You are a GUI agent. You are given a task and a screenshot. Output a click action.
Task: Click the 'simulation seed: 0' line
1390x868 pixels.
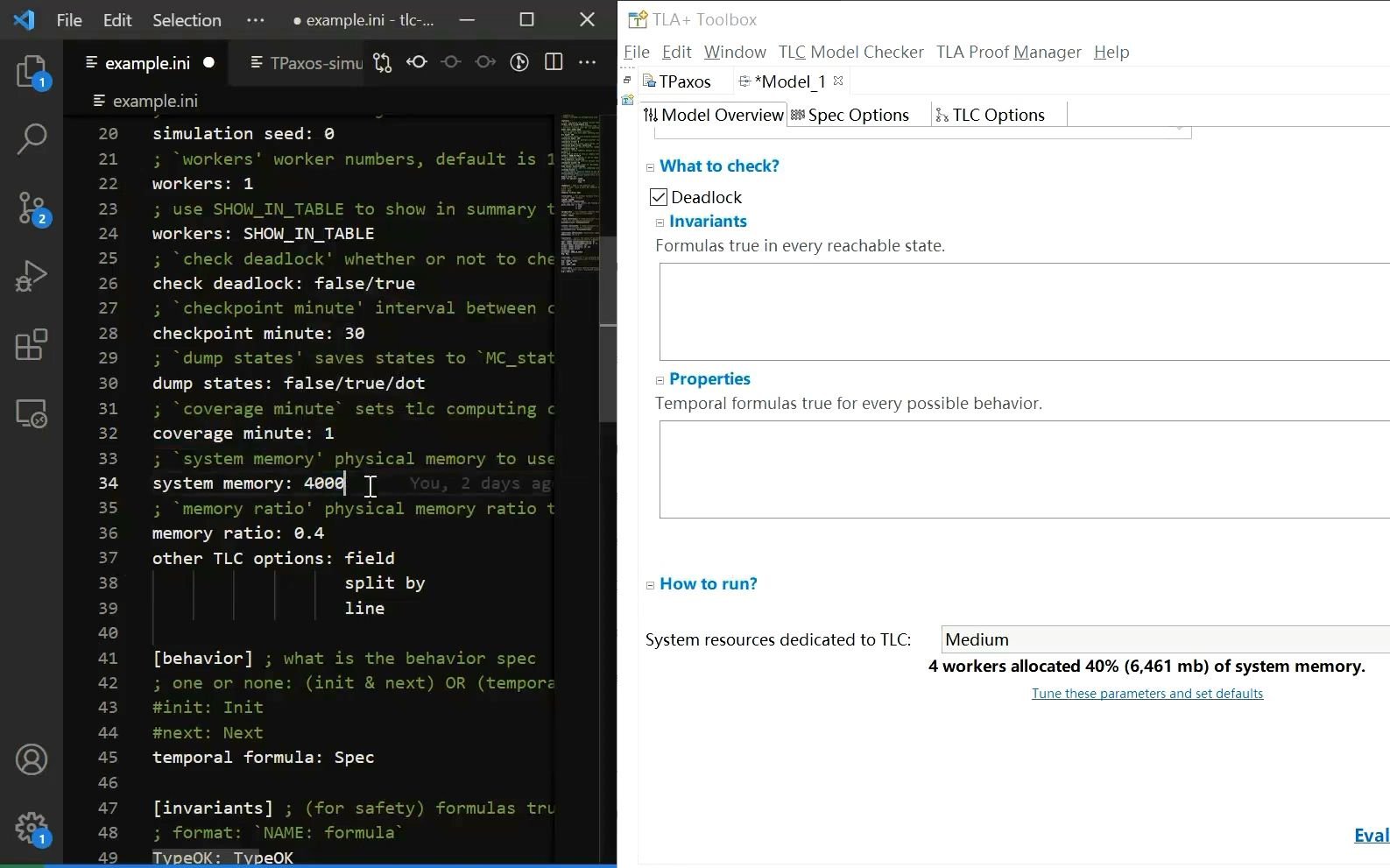coord(243,133)
